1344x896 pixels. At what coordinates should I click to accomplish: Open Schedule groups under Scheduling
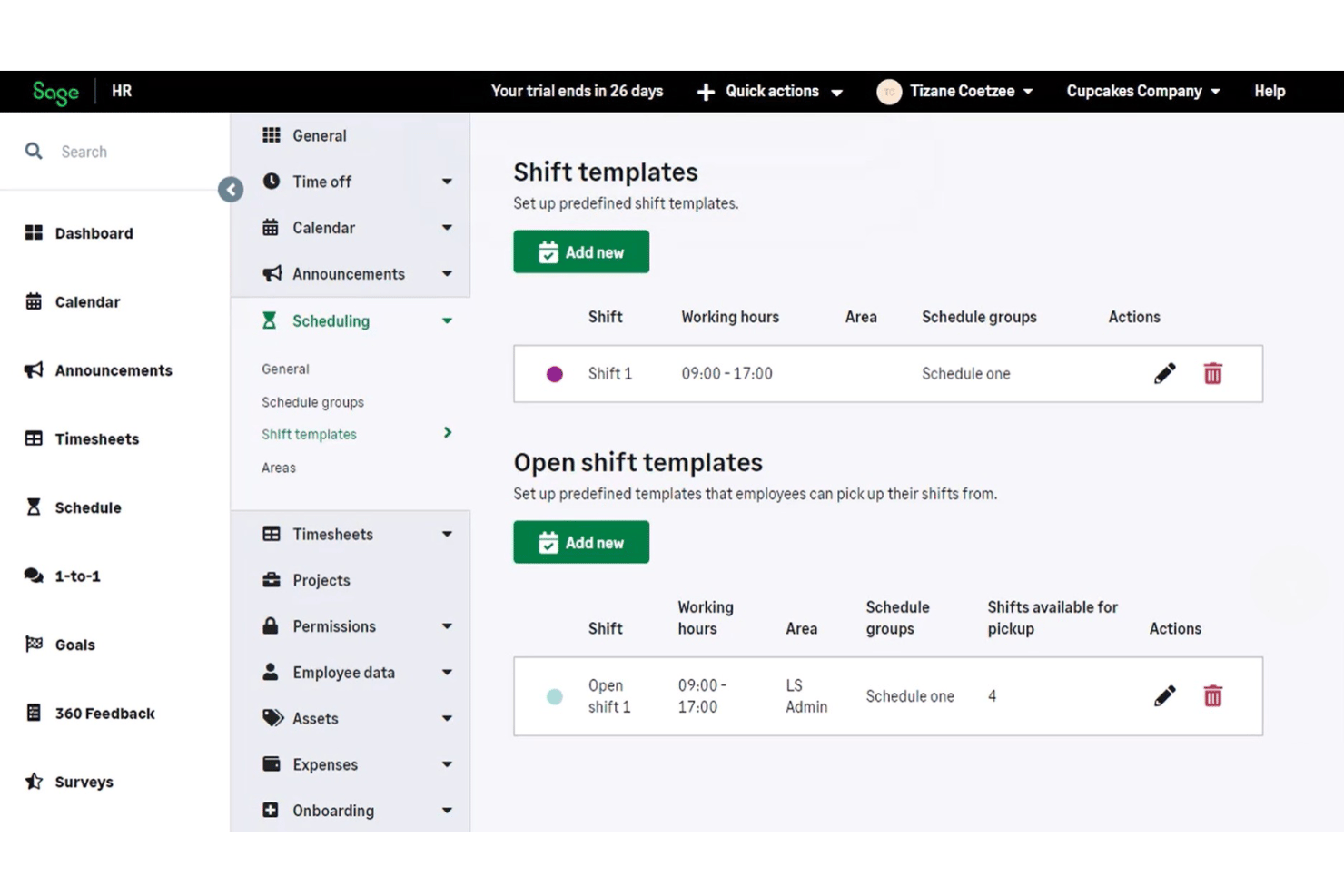click(x=312, y=402)
